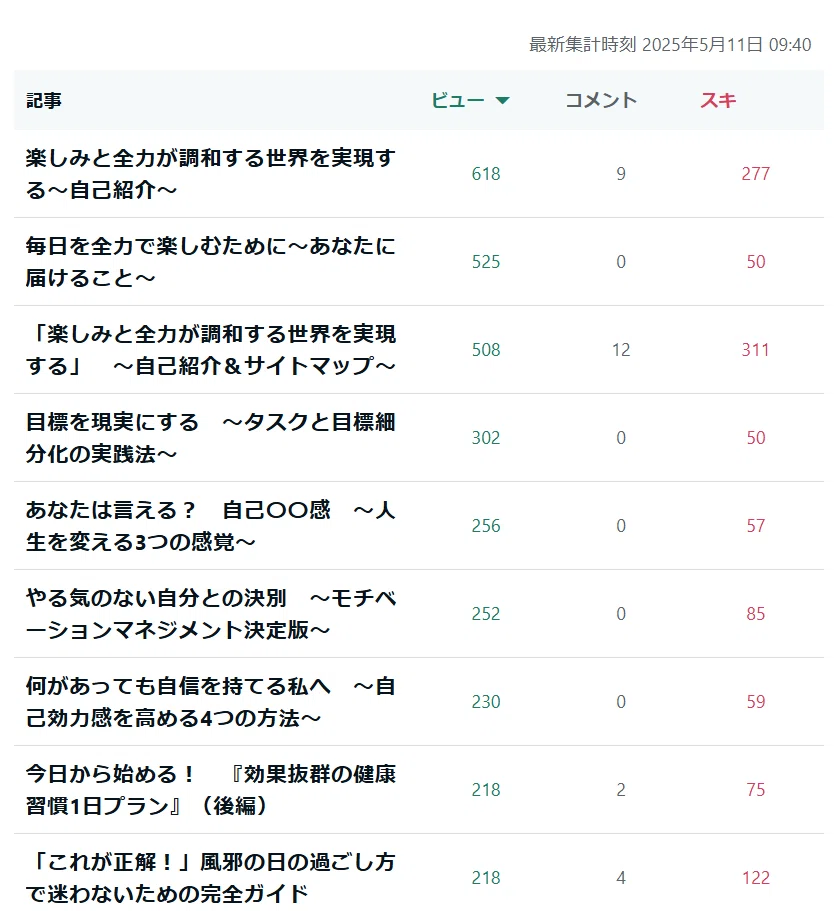Image resolution: width=840 pixels, height=911 pixels.
Task: Open the モチベーションマネジメント決定版 article
Action: tap(210, 614)
